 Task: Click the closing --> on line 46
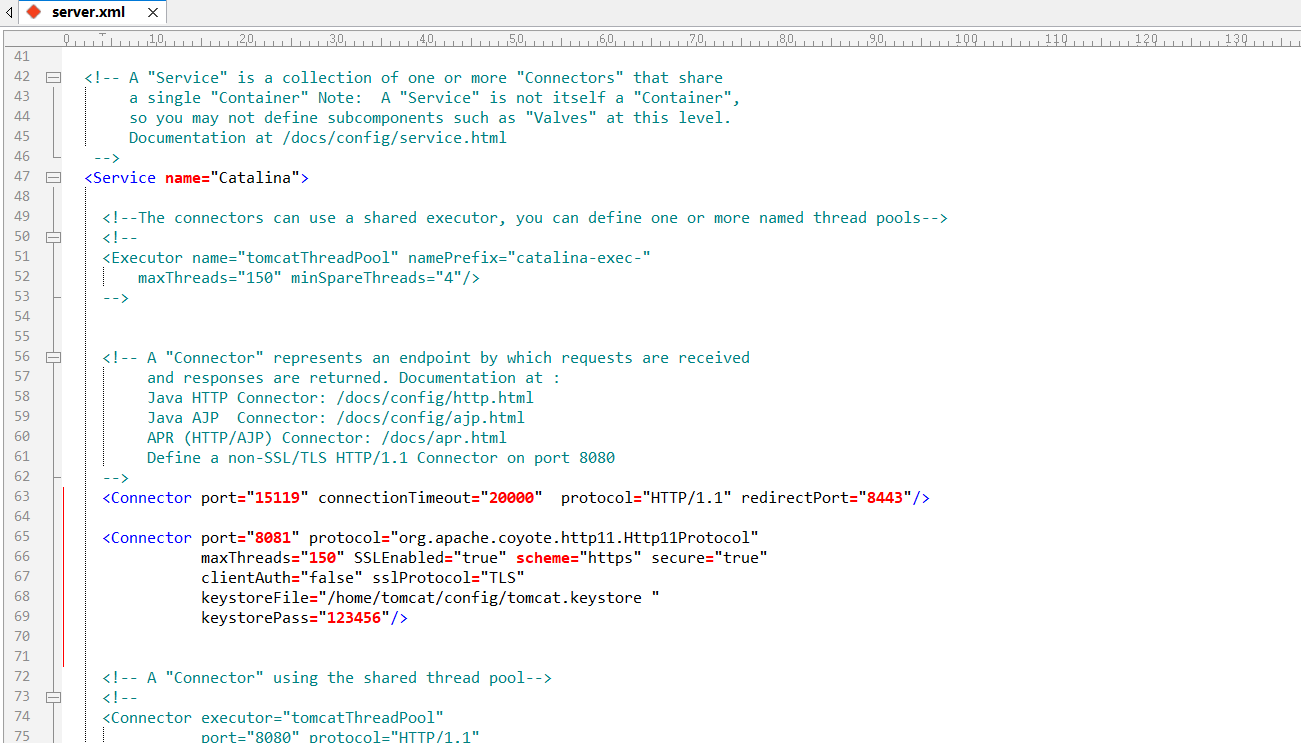[x=106, y=158]
